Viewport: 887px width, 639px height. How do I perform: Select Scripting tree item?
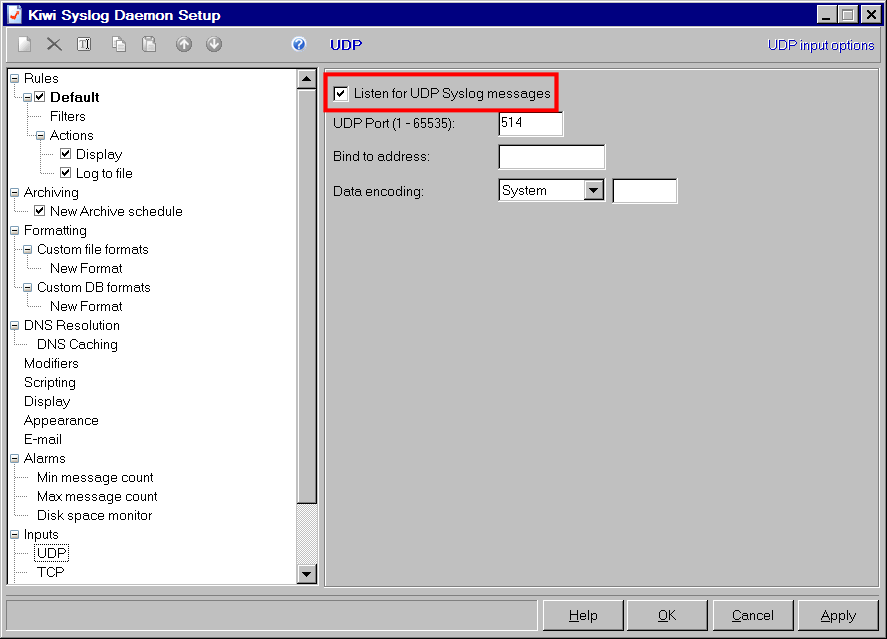tap(49, 382)
